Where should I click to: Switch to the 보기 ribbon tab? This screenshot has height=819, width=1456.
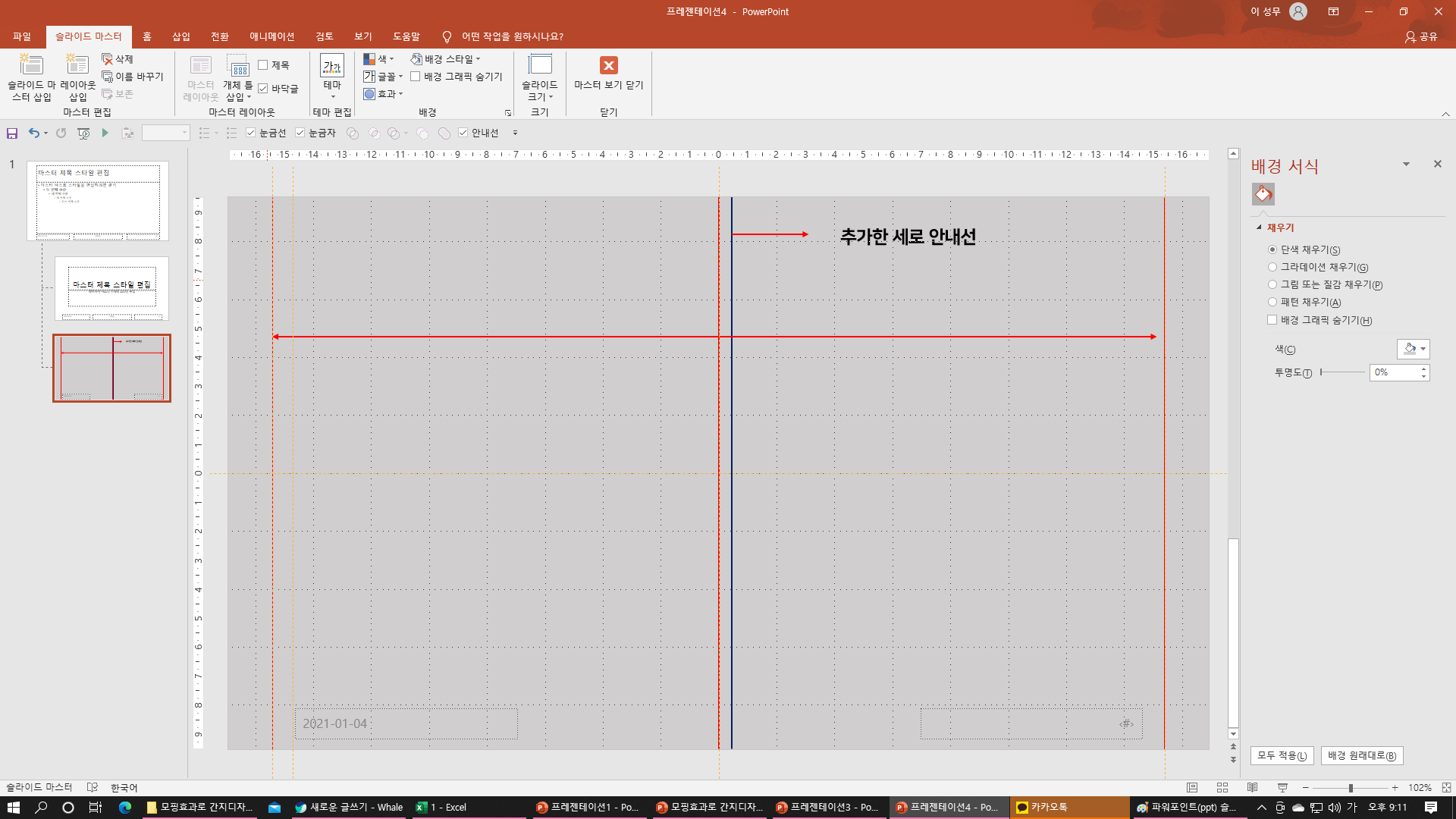(x=362, y=36)
